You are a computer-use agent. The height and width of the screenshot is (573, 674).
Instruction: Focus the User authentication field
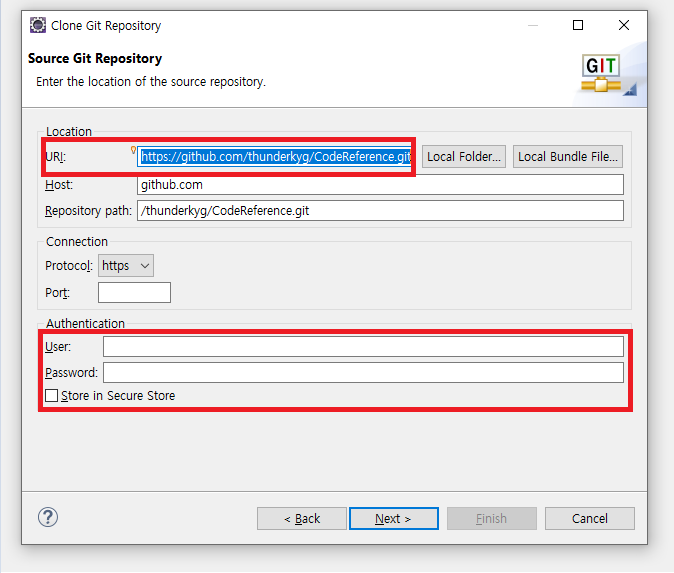[x=363, y=346]
